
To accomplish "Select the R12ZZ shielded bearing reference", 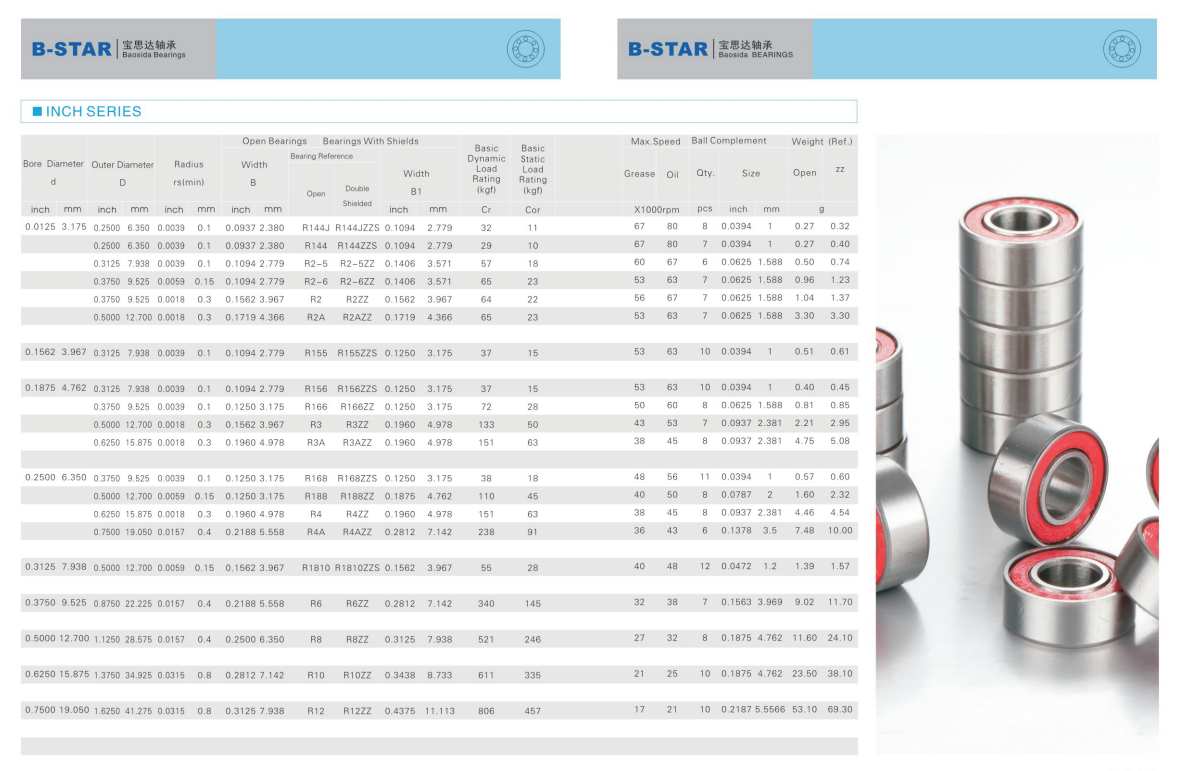I will pos(357,710).
